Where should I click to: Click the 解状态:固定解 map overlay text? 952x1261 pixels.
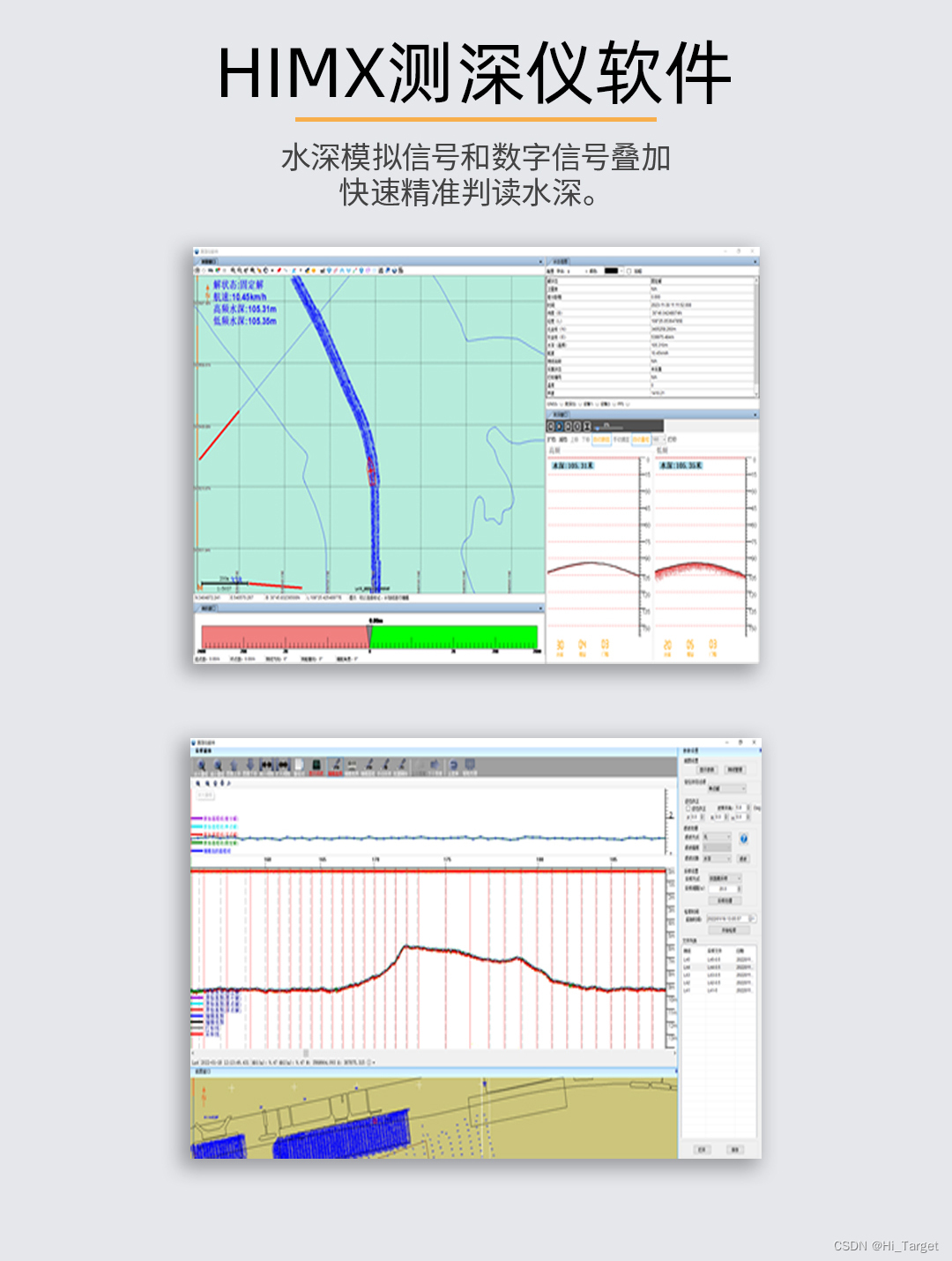[x=238, y=285]
